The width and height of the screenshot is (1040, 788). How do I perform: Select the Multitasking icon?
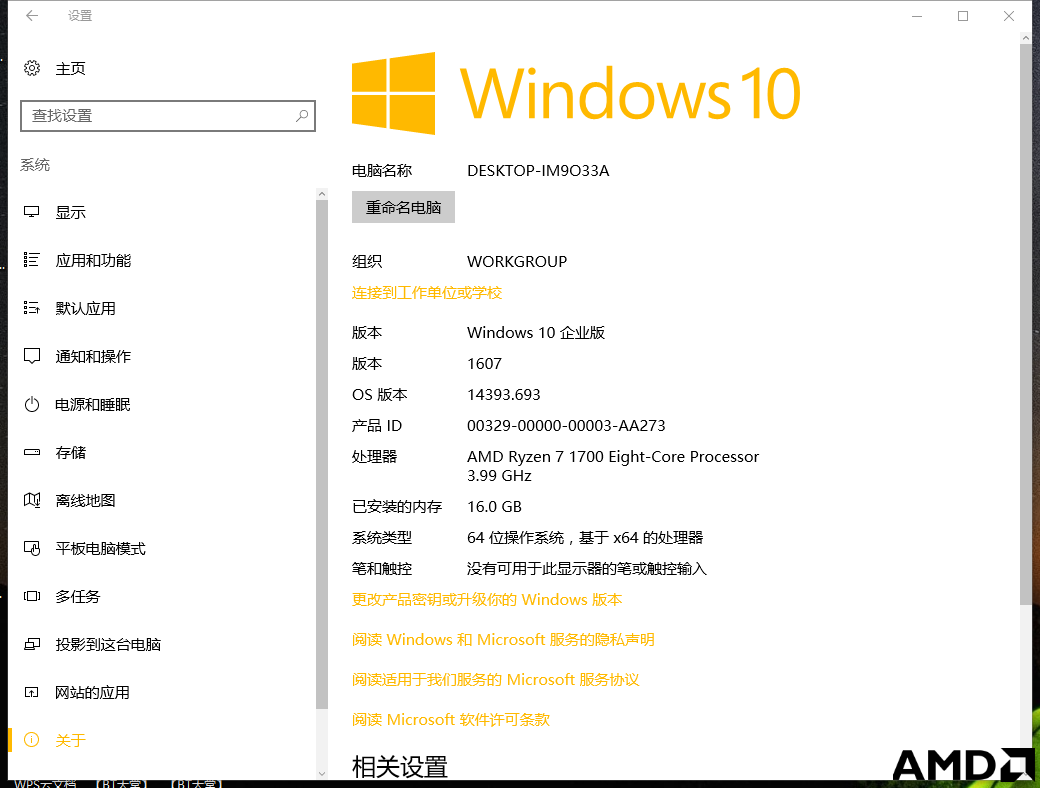32,596
